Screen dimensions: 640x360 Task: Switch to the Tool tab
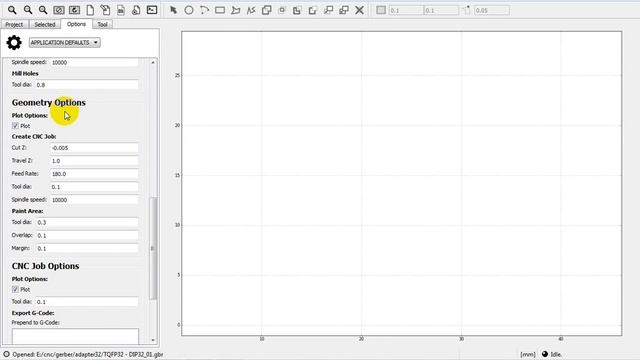pyautogui.click(x=102, y=24)
